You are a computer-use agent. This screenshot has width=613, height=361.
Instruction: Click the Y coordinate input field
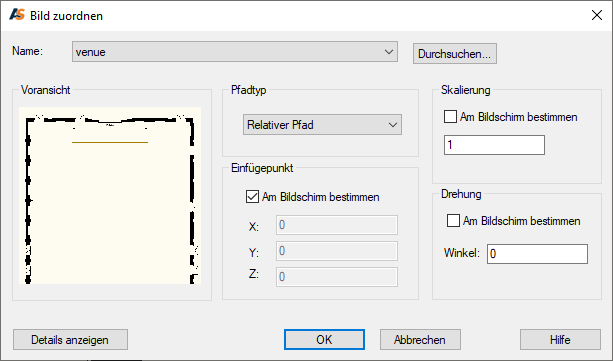pyautogui.click(x=337, y=251)
